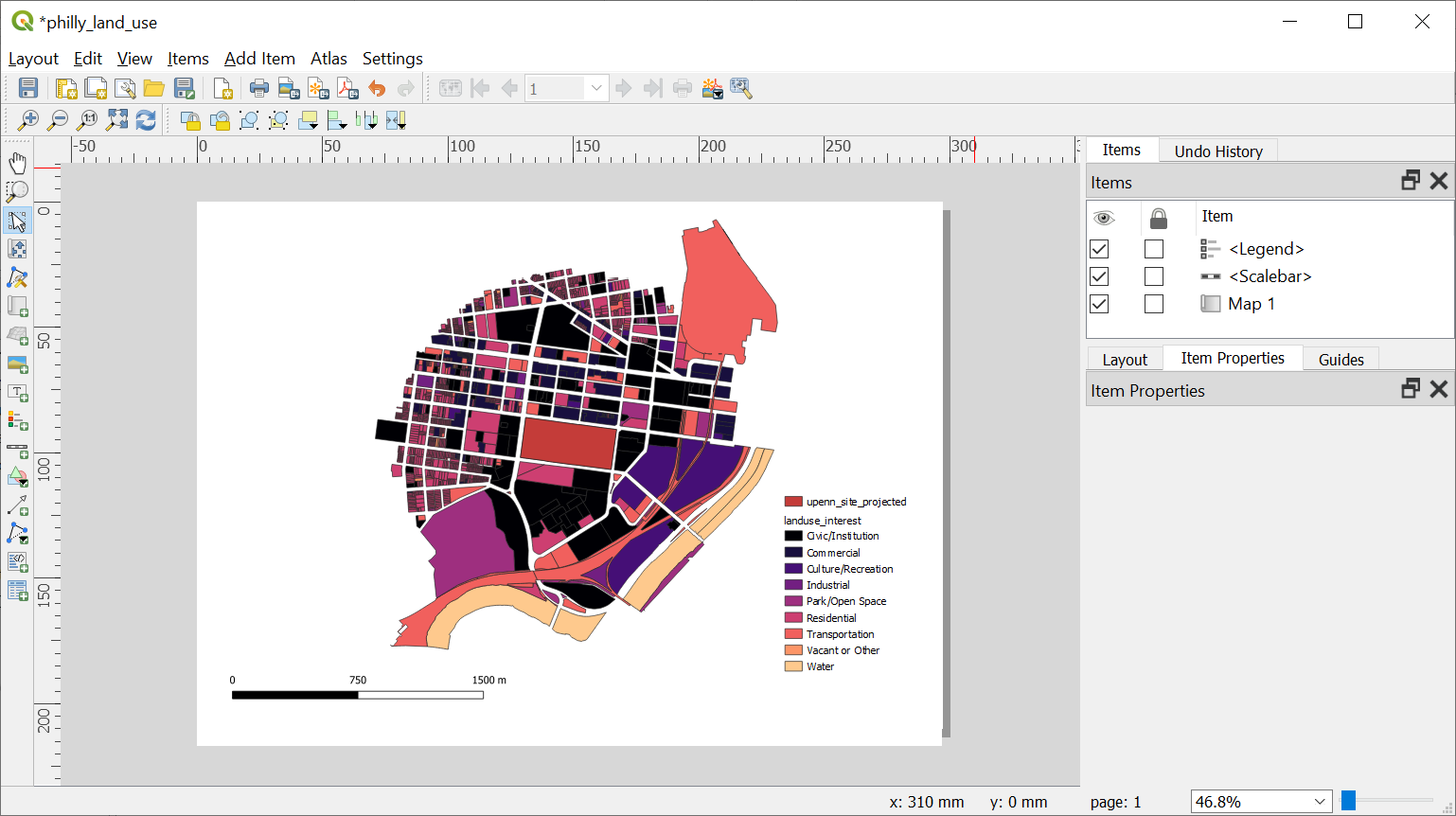Select the Add Legend tool
Viewport: 1456px width, 816px height.
coord(17,420)
